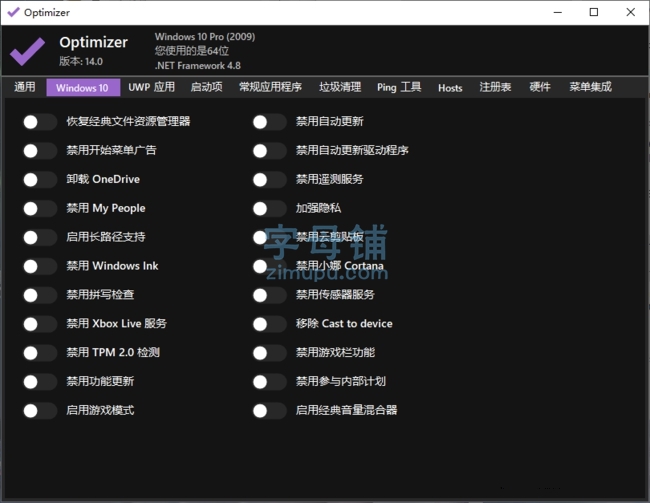Open the 硬件 tab
650x503 pixels.
click(540, 87)
